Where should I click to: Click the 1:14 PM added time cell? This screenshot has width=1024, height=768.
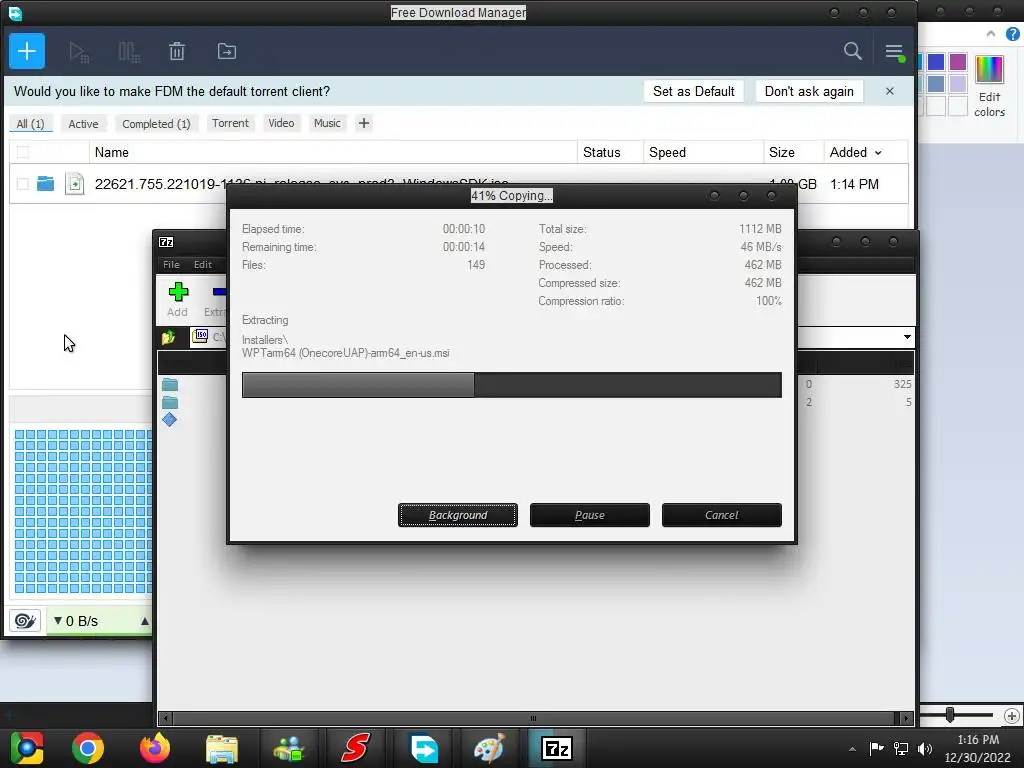point(854,184)
